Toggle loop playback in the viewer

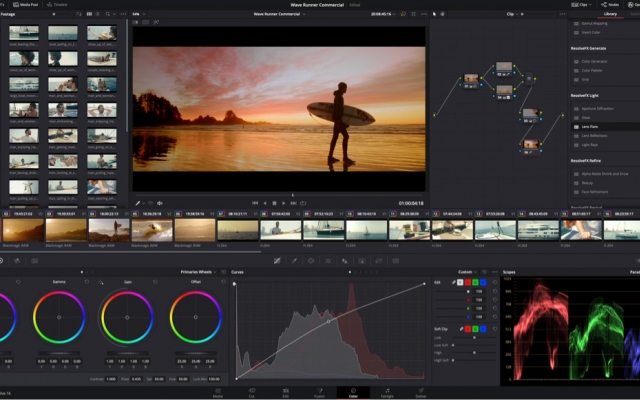303,203
